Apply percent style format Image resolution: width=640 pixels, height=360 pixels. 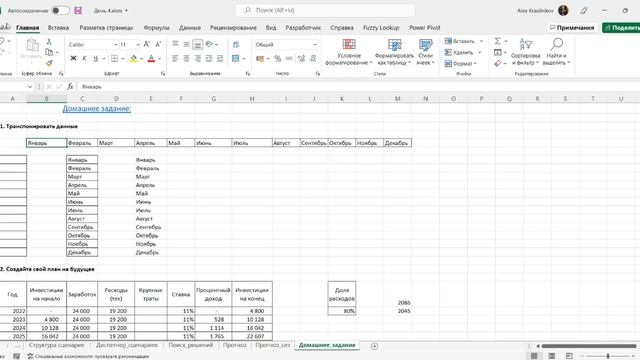click(x=278, y=59)
